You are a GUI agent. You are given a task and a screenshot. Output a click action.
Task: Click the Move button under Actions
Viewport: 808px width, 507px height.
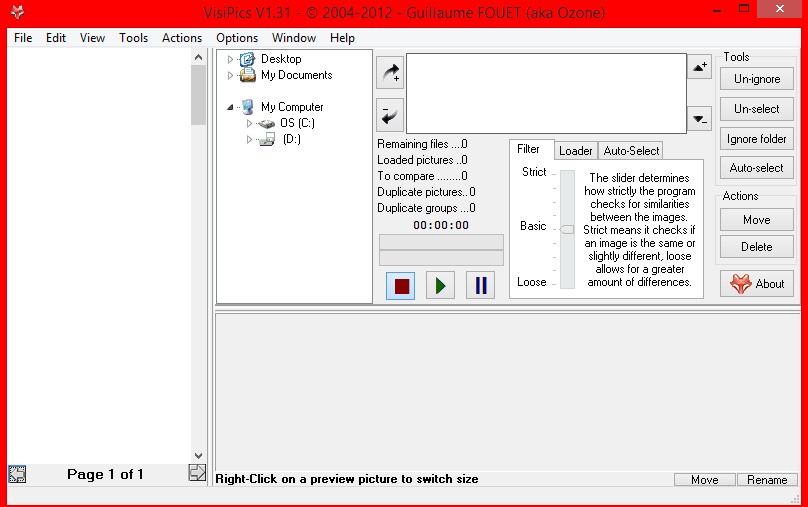[x=757, y=219]
